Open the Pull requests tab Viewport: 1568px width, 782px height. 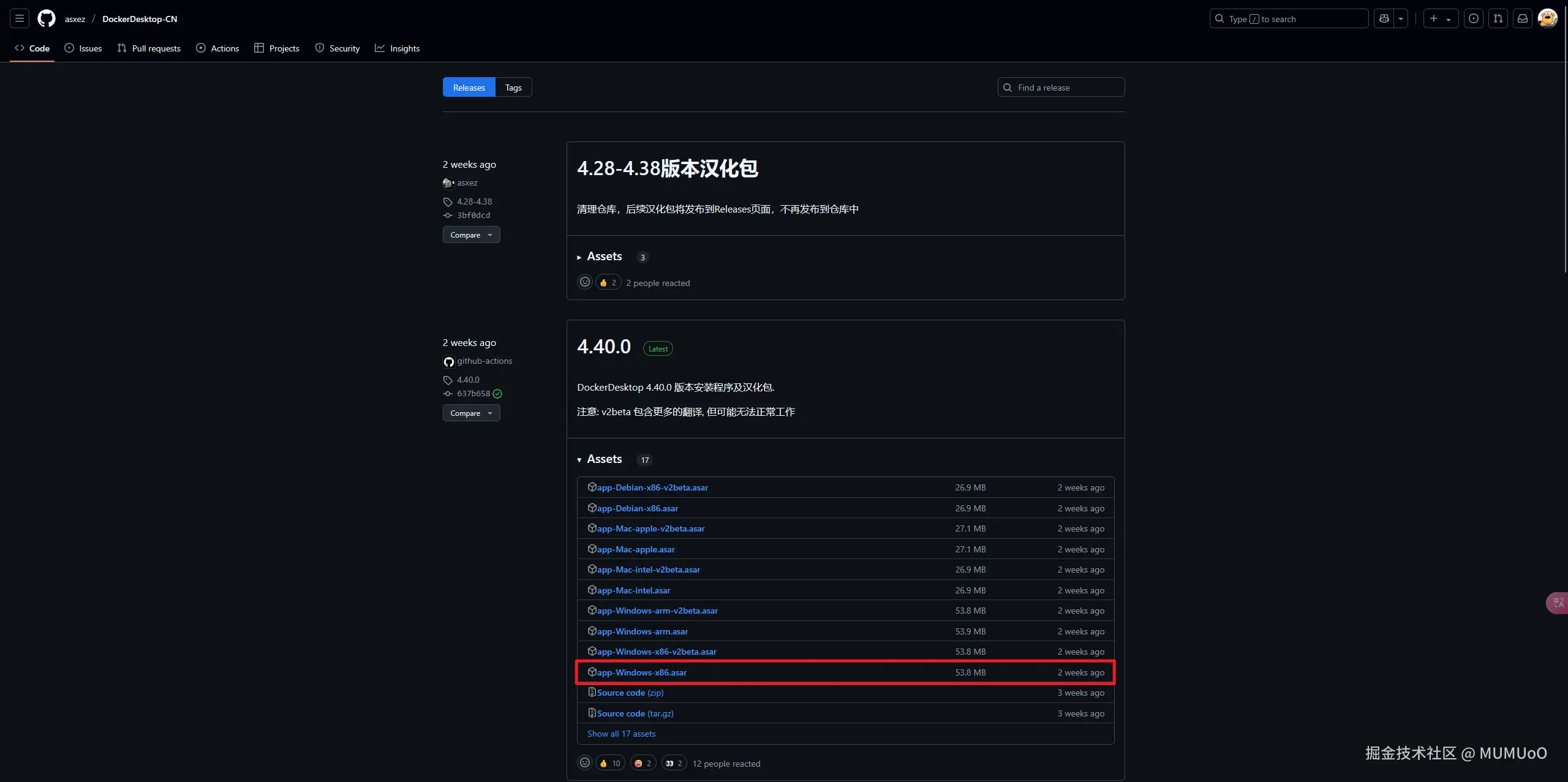click(x=149, y=48)
